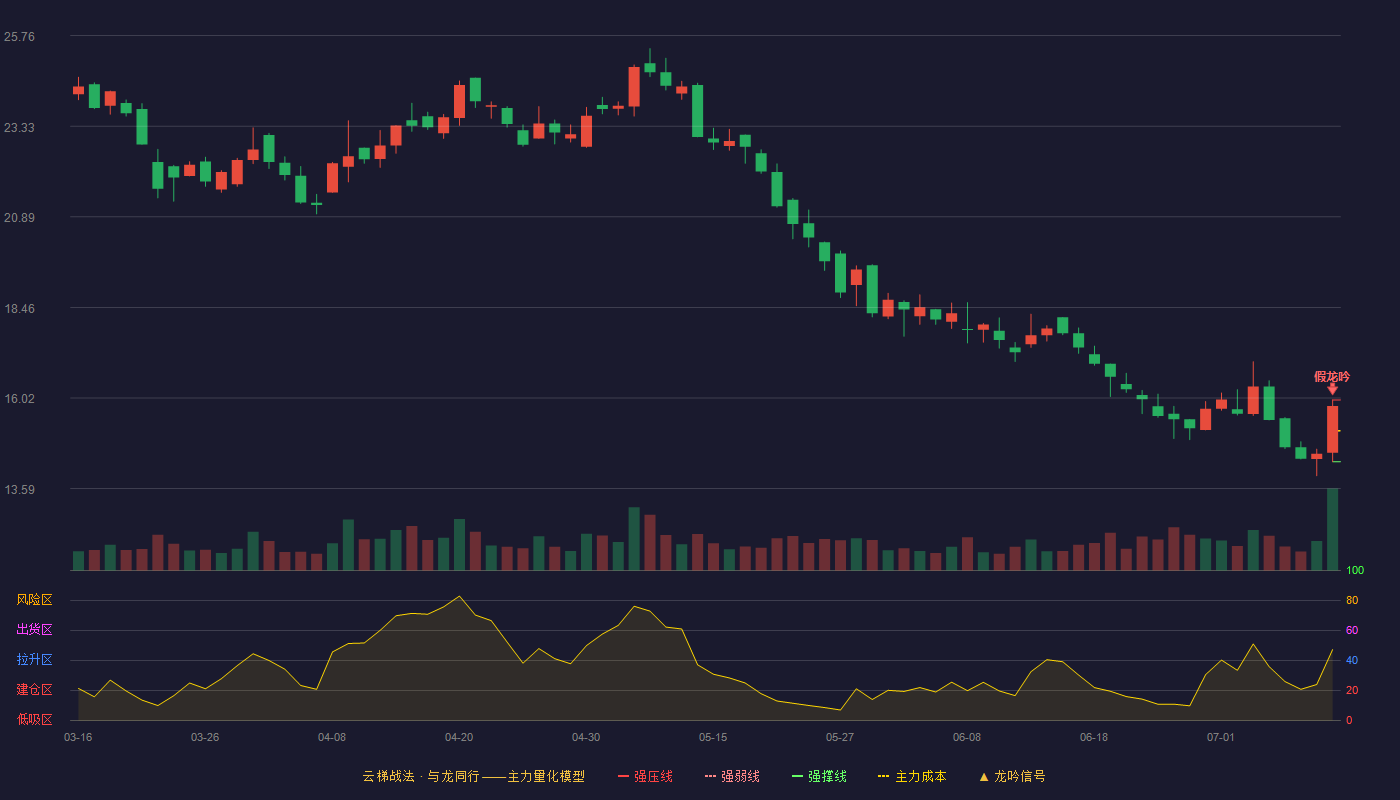Toggle the 强撑线 legend entry
1400x800 pixels.
coord(819,776)
